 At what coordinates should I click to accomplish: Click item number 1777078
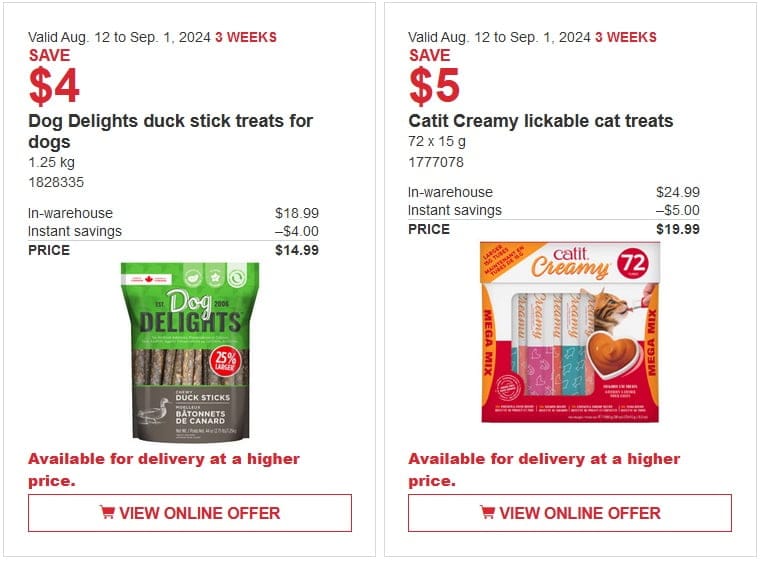click(x=436, y=162)
